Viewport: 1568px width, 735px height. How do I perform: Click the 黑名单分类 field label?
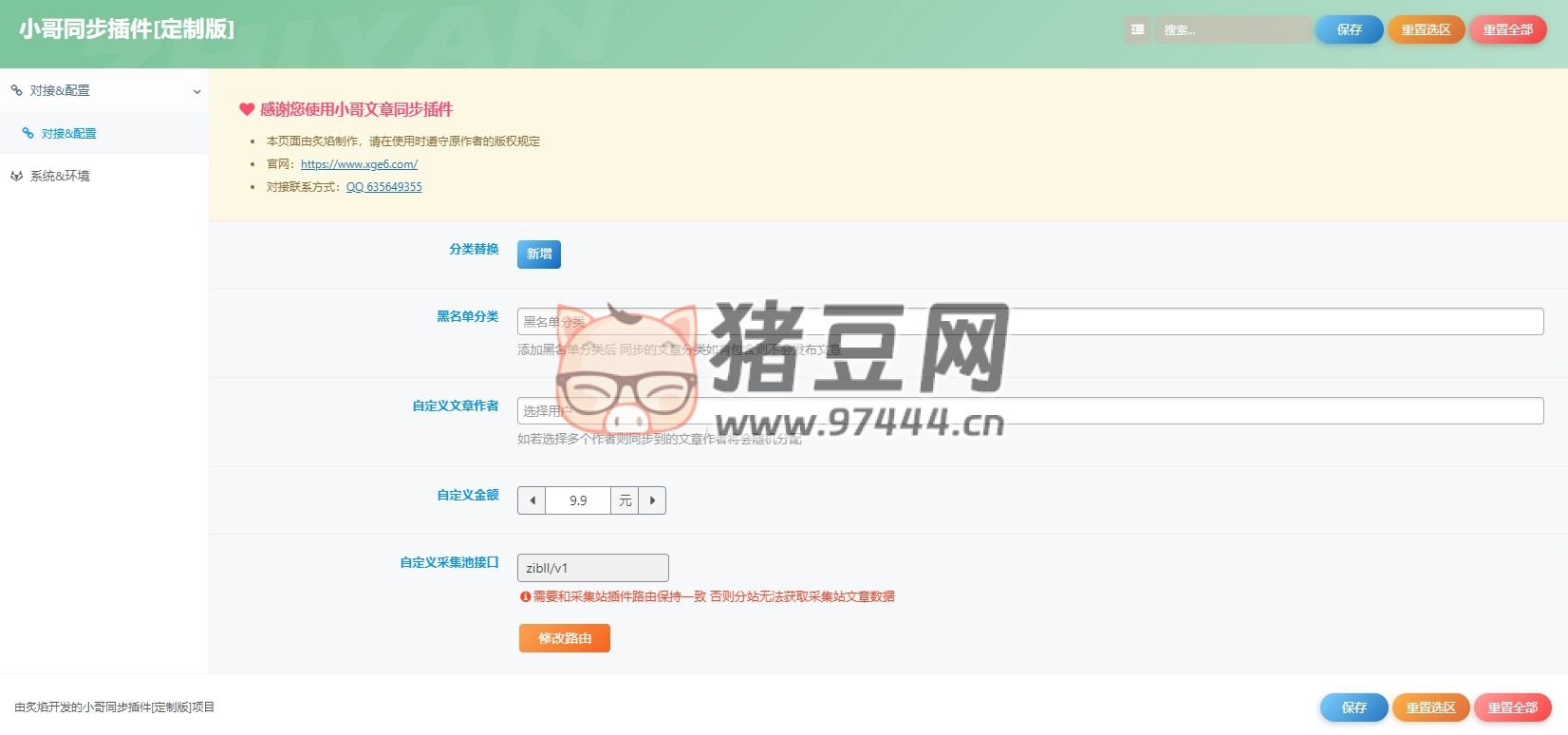(x=467, y=316)
